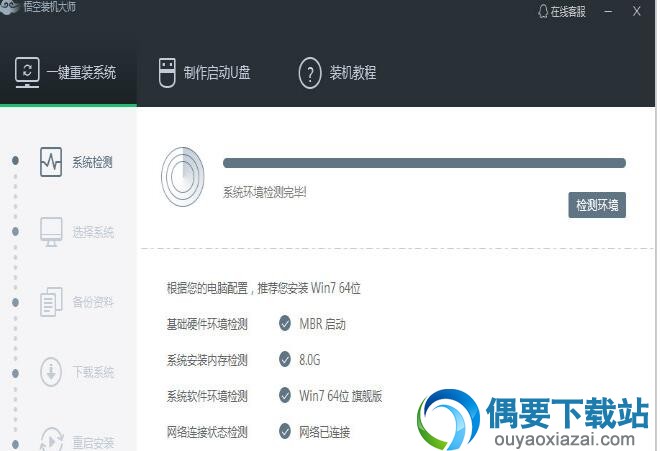Click the 重启安装 restart icon
This screenshot has width=660, height=451.
pos(51,440)
